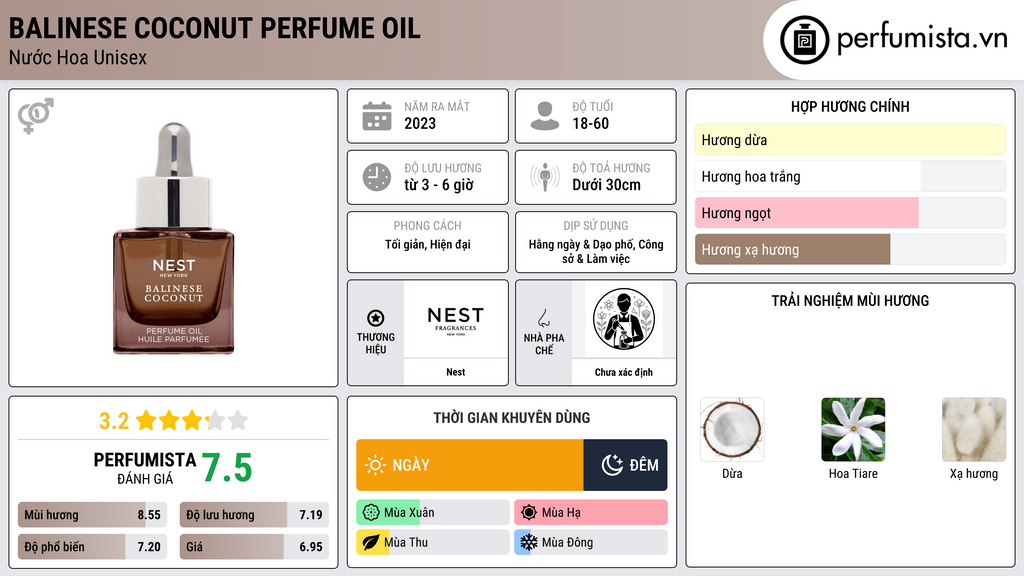Click the Hương dừa accord bar
1024x576 pixels.
(x=850, y=140)
